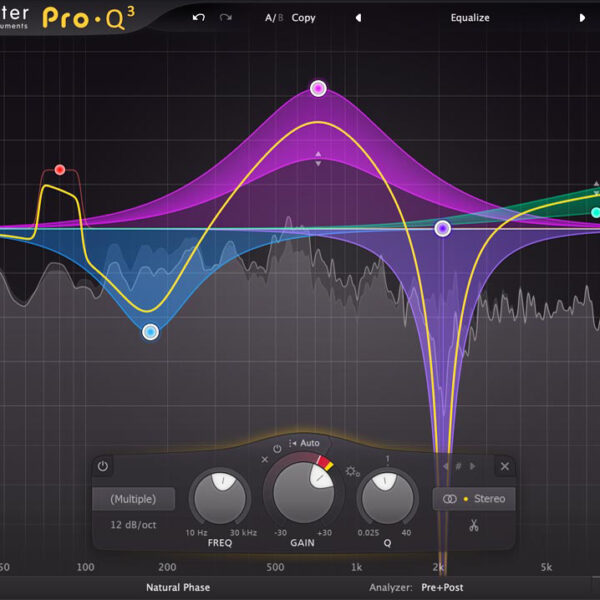Click the gear icon beside the Gain knob
Image resolution: width=600 pixels, height=600 pixels.
351,472
